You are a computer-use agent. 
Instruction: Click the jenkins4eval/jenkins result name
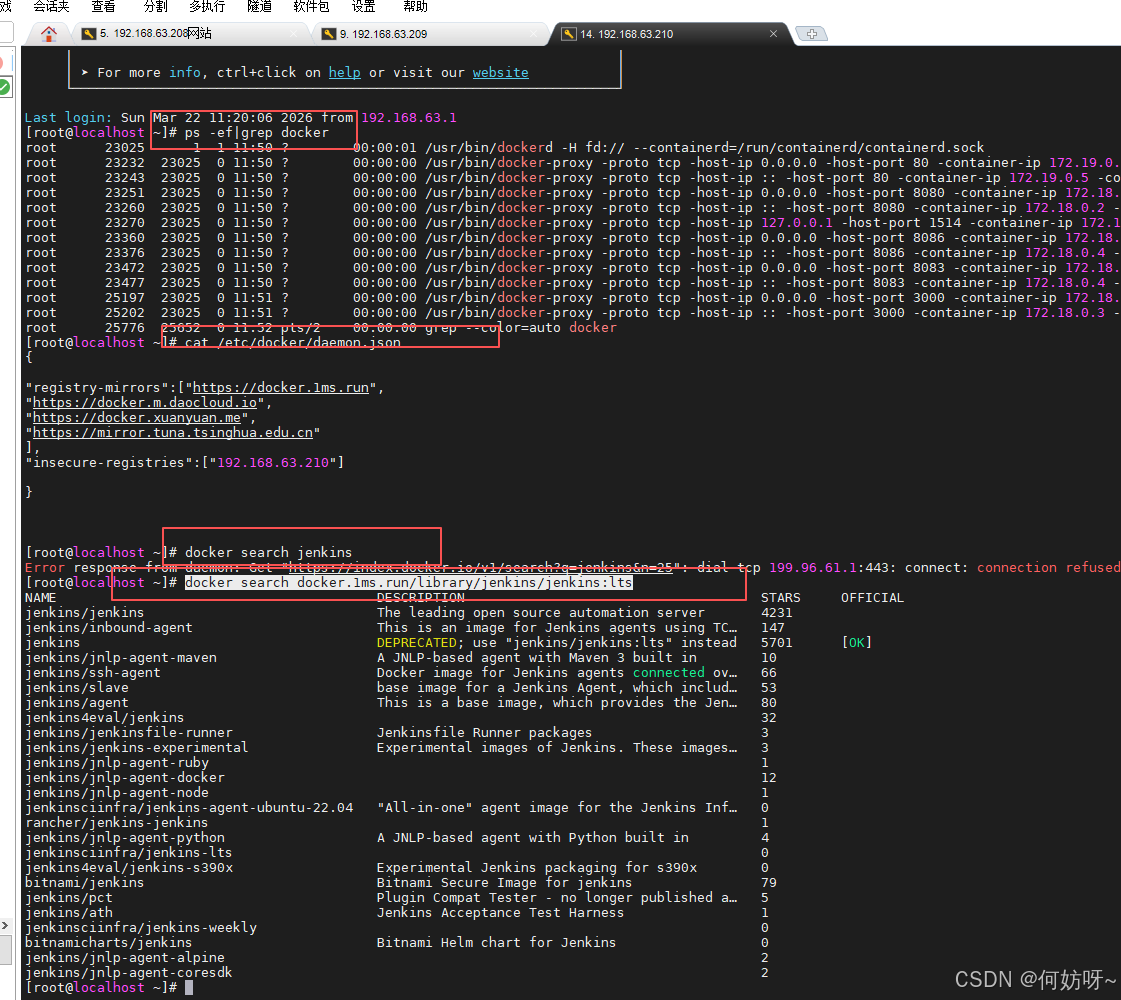pos(104,718)
